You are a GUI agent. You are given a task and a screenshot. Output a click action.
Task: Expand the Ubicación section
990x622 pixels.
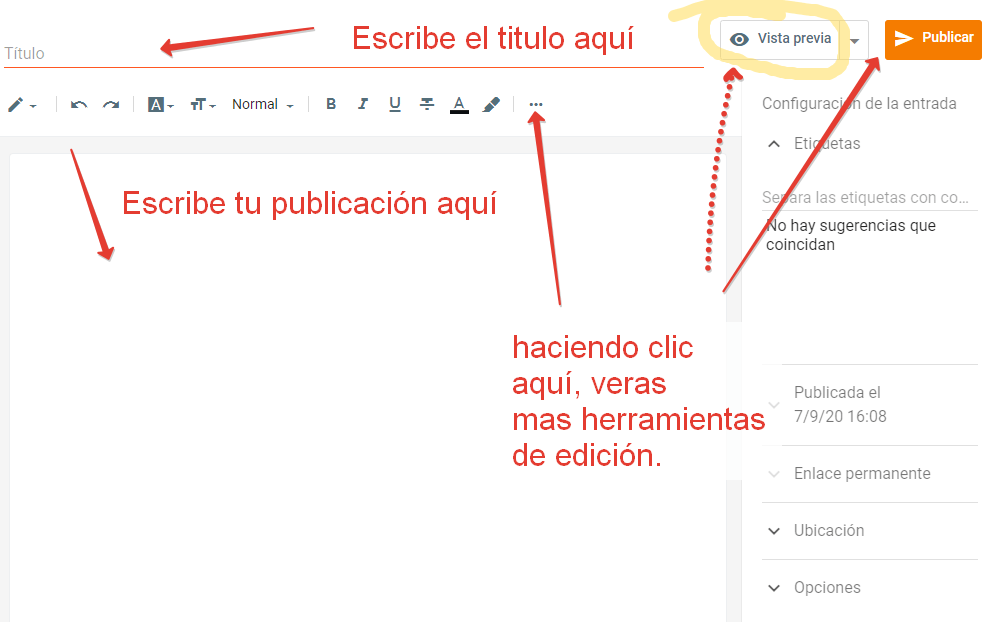[773, 531]
